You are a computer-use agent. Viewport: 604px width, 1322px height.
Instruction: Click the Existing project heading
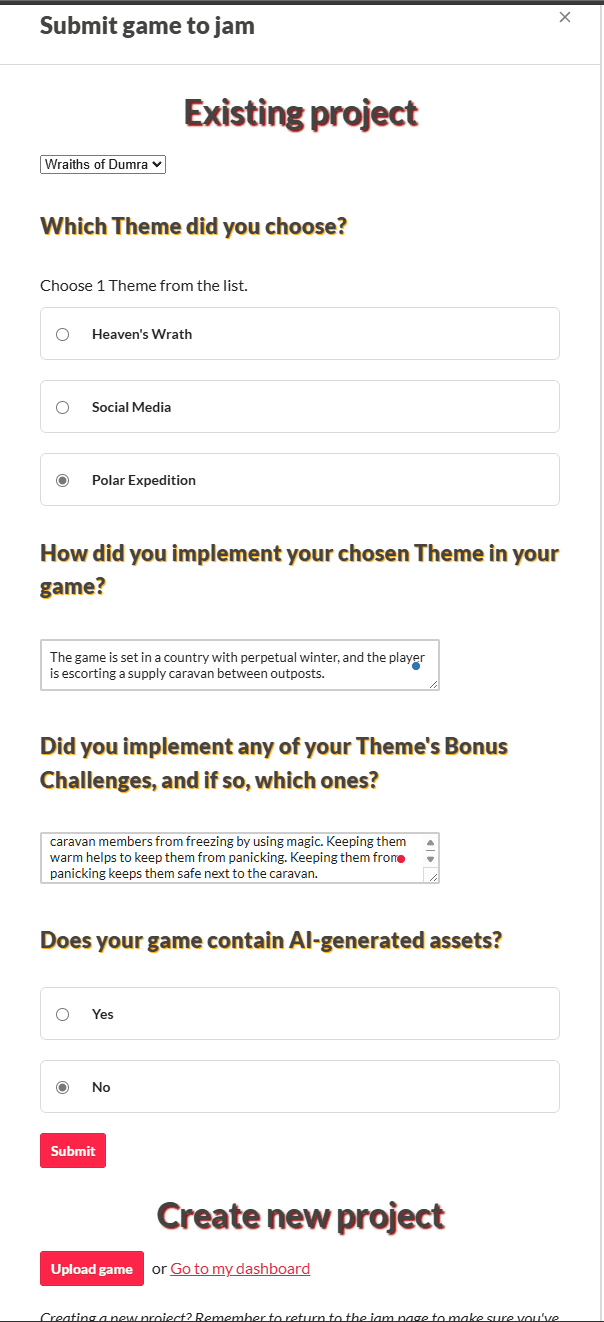pyautogui.click(x=300, y=113)
